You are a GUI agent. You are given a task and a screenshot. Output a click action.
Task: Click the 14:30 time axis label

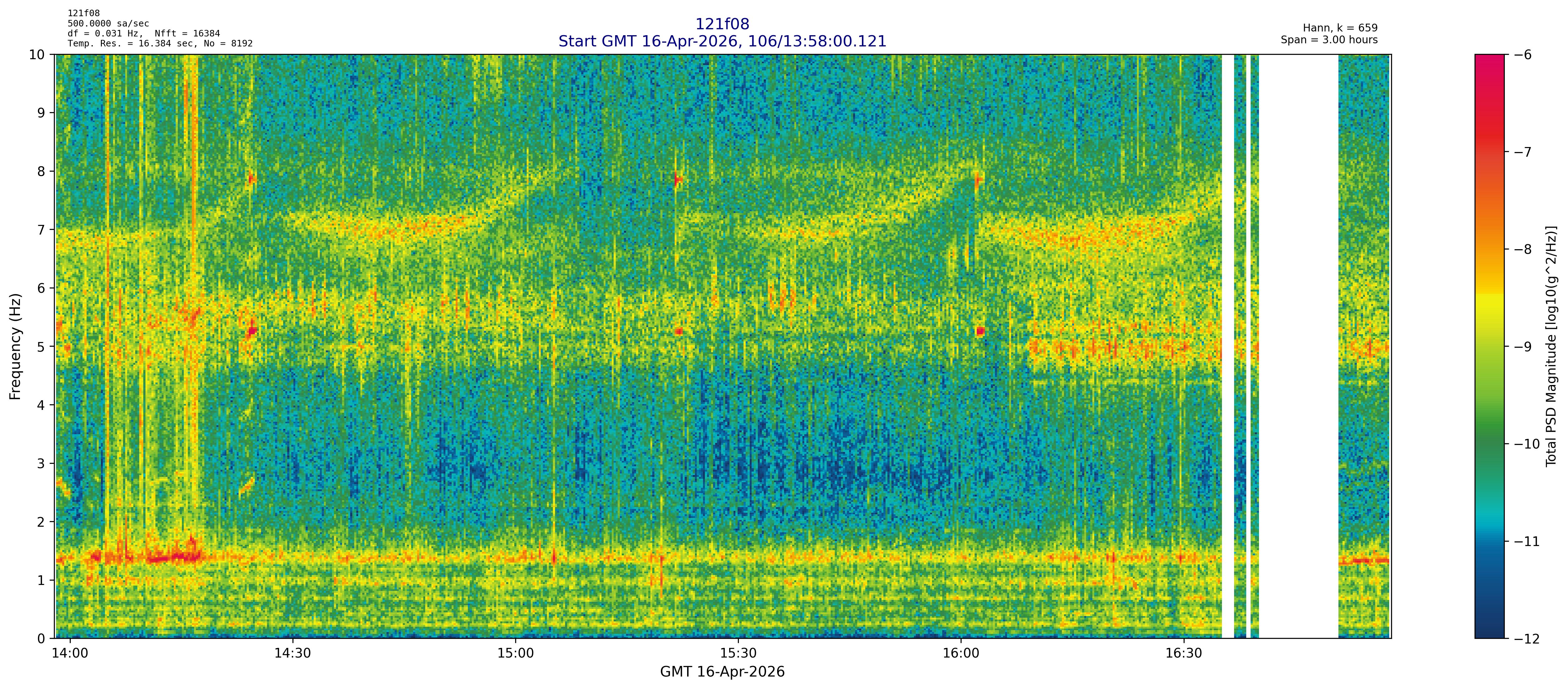(x=293, y=653)
